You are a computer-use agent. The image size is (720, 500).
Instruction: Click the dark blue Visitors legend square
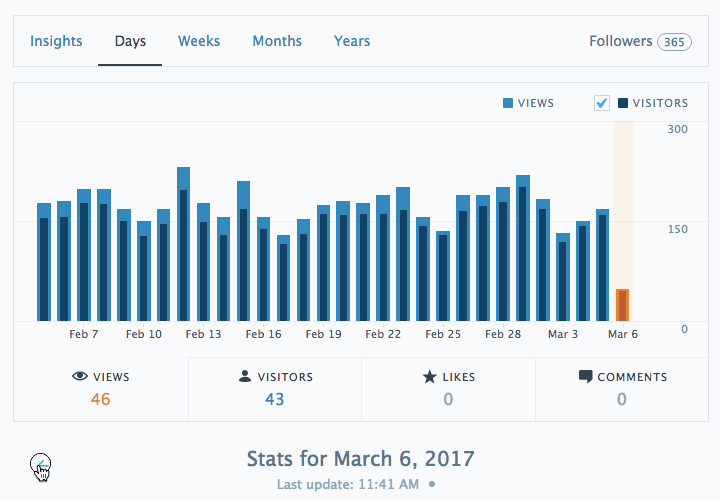[x=623, y=103]
